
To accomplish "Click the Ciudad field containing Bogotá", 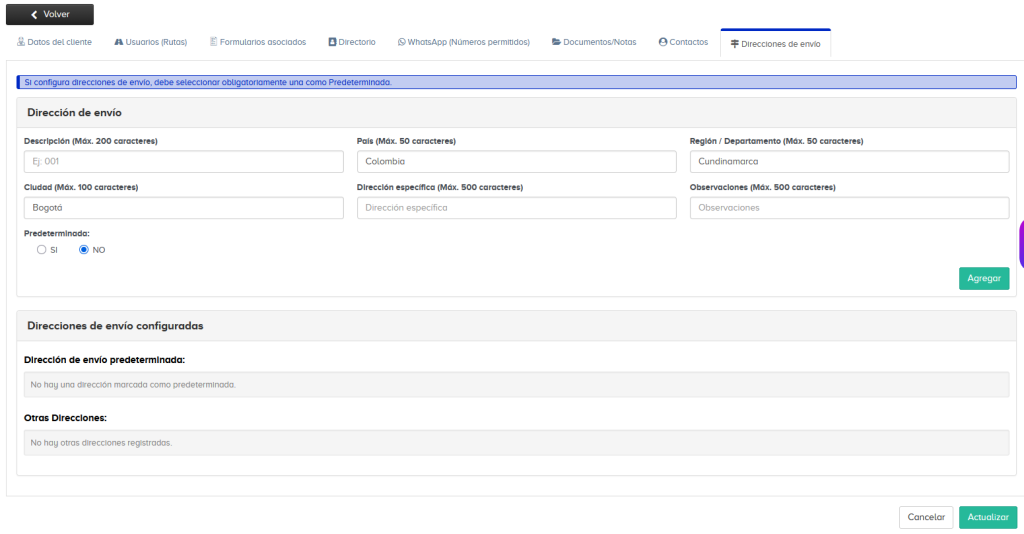I will click(184, 208).
